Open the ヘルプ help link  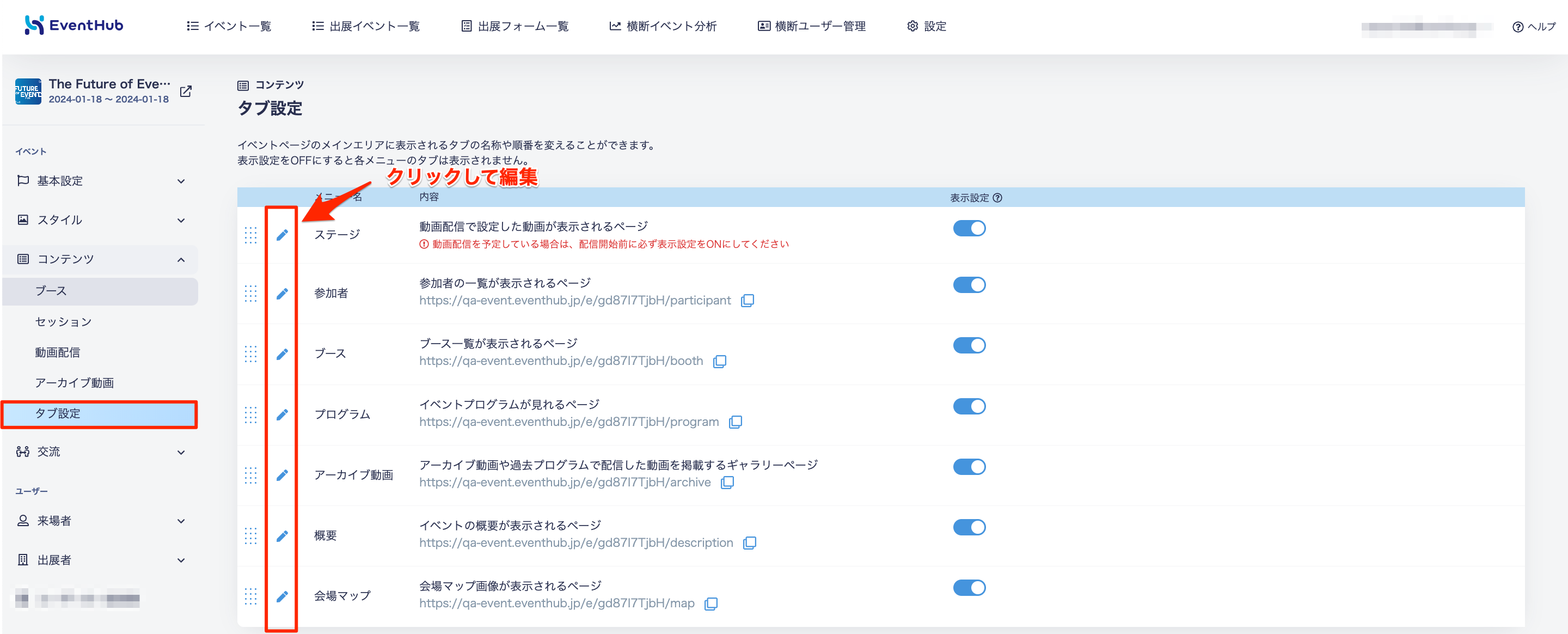[1534, 26]
